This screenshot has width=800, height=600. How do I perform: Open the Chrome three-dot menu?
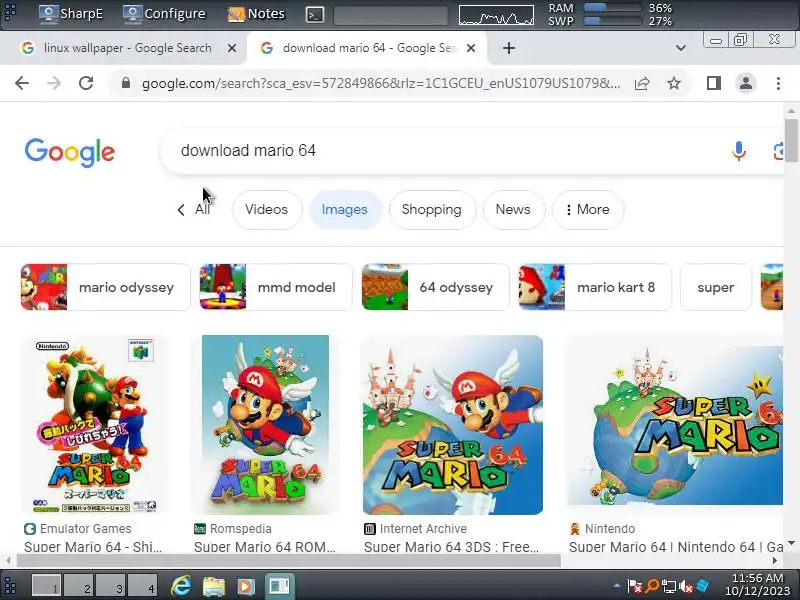[x=778, y=83]
